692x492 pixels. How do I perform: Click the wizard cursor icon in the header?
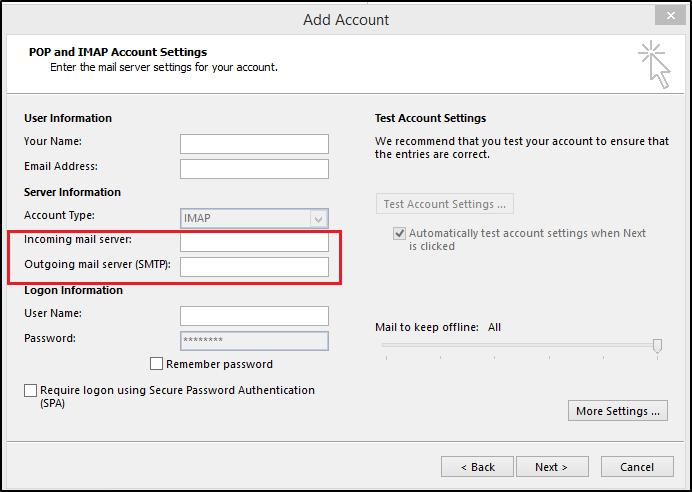(x=654, y=64)
